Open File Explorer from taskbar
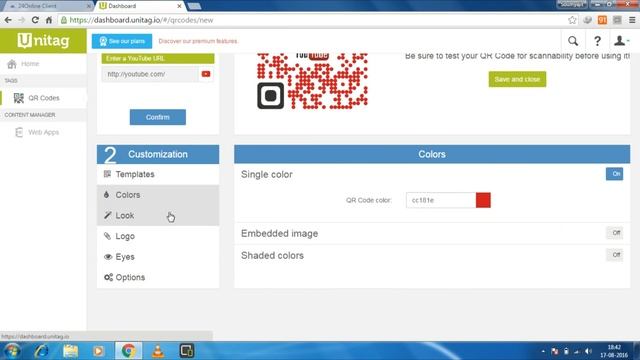 click(x=70, y=351)
